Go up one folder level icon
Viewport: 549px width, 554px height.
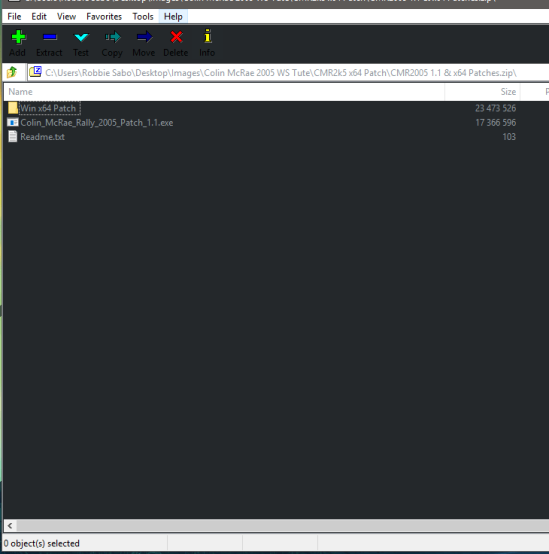click(12, 72)
